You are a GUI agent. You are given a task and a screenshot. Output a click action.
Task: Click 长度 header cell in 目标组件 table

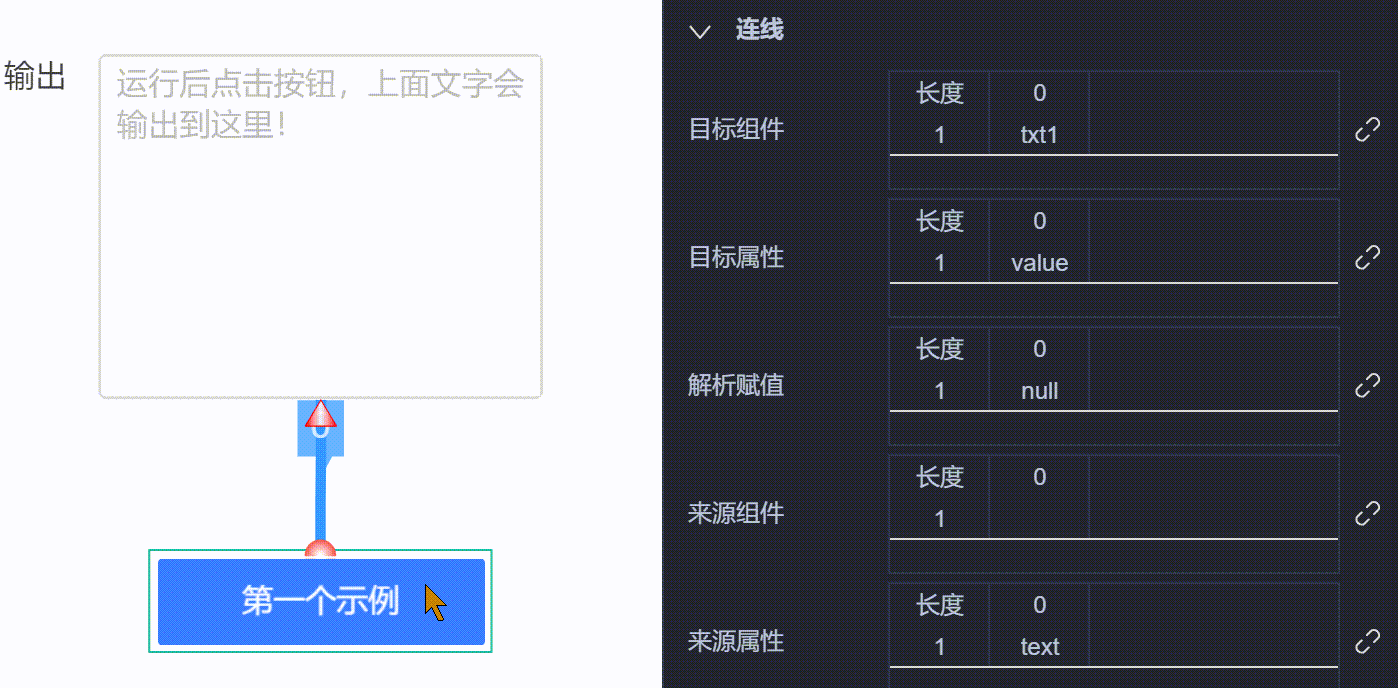point(939,93)
